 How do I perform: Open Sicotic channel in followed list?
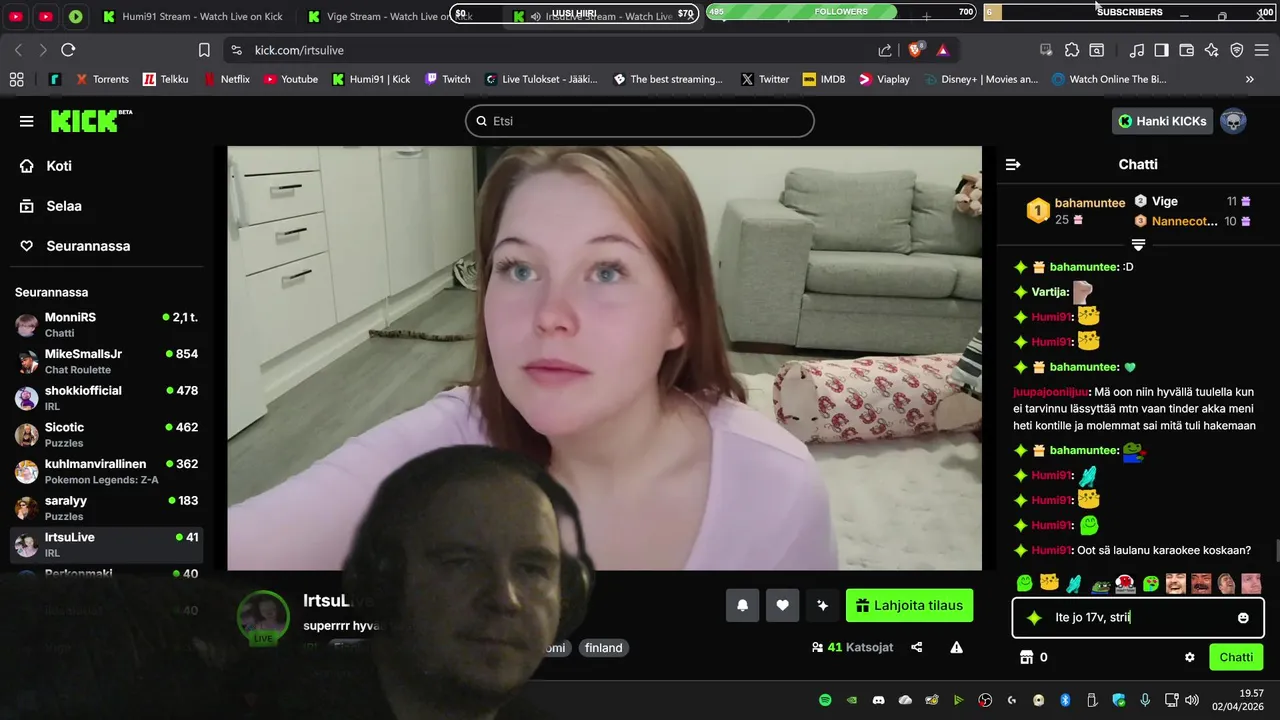click(x=106, y=434)
